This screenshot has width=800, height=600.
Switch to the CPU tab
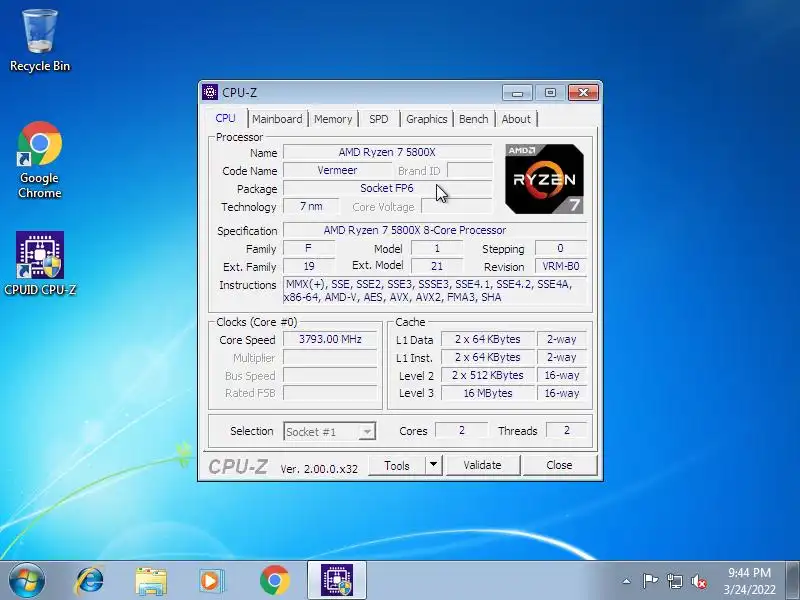click(226, 118)
